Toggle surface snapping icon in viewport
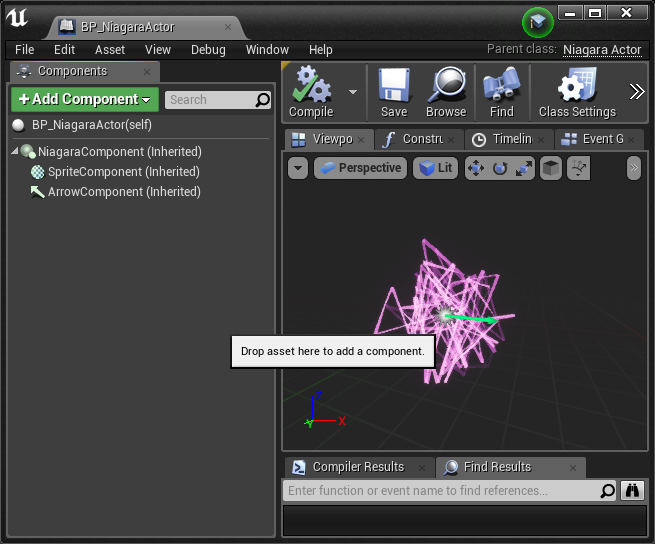Screen dimensions: 655x544 point(579,168)
